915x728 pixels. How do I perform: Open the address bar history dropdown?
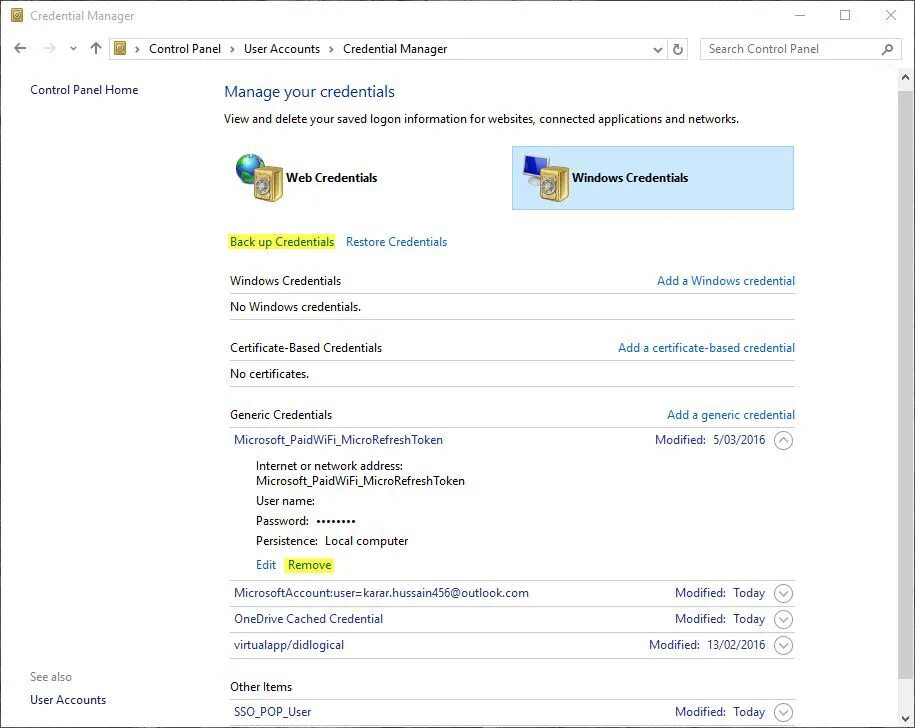point(657,49)
